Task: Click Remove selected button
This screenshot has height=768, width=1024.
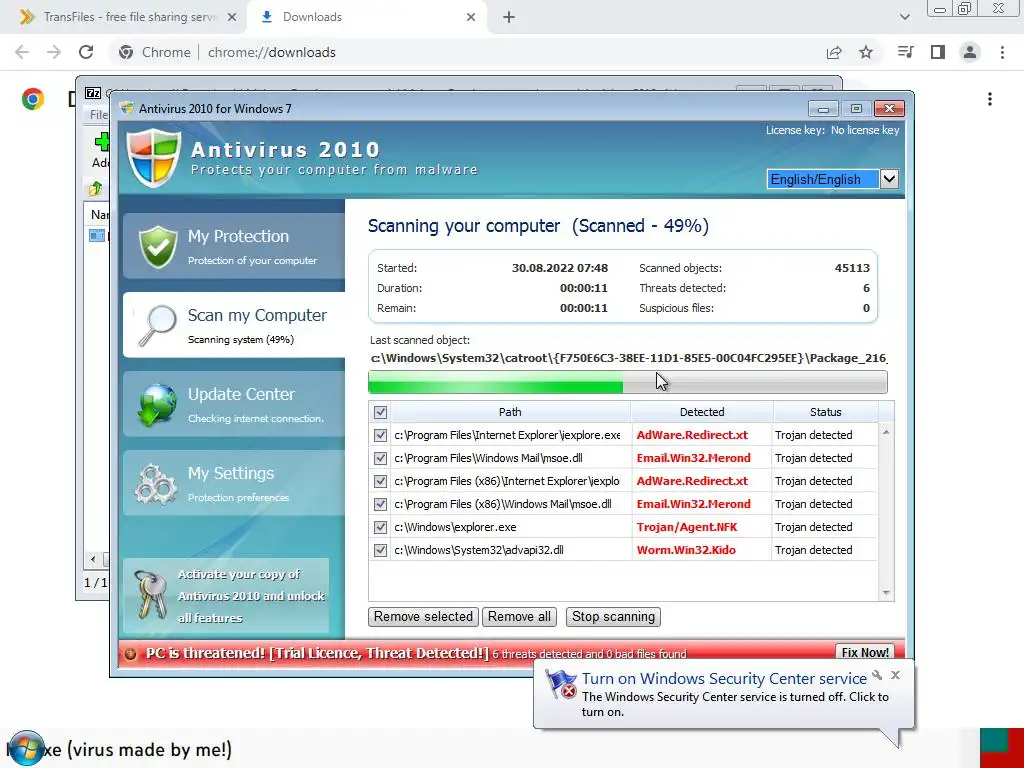Action: pyautogui.click(x=423, y=616)
